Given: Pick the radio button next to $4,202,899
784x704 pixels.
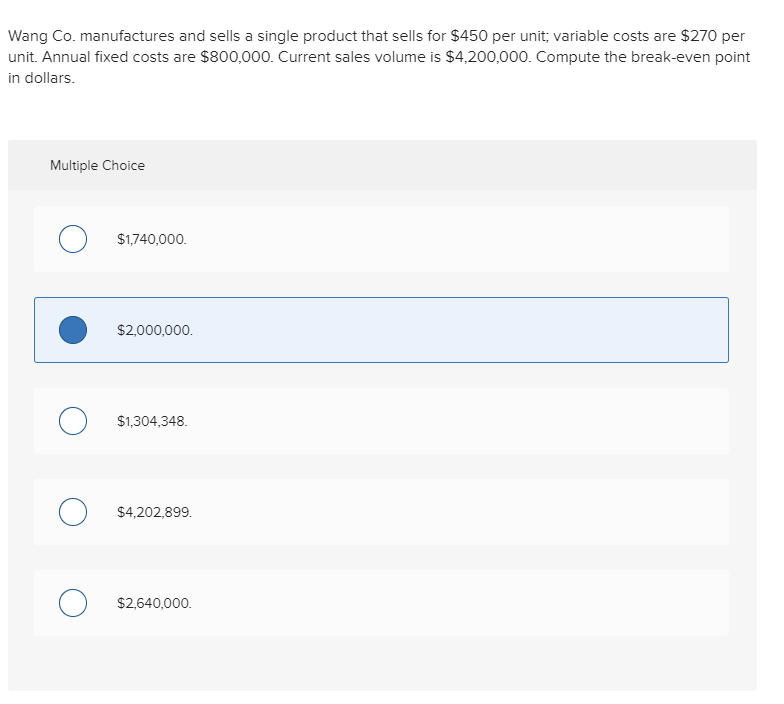Looking at the screenshot, I should pyautogui.click(x=72, y=512).
